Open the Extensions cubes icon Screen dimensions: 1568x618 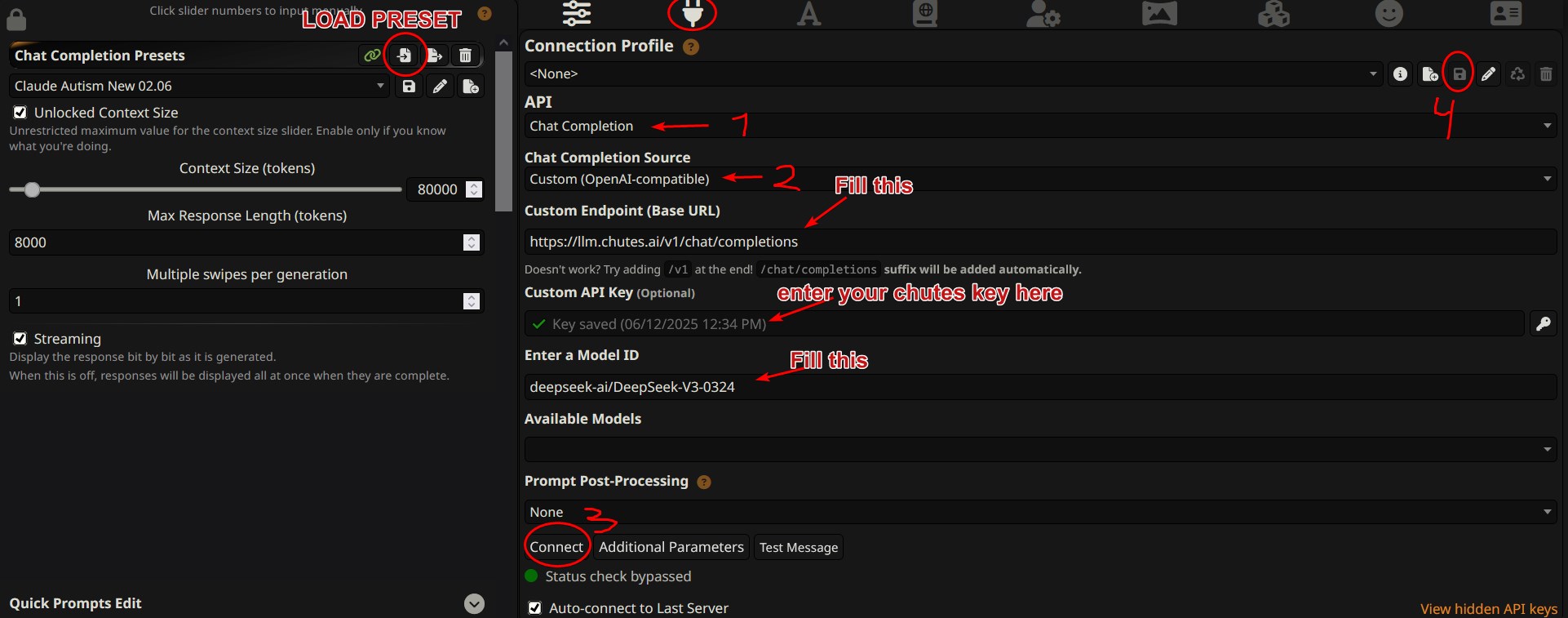(x=1273, y=14)
